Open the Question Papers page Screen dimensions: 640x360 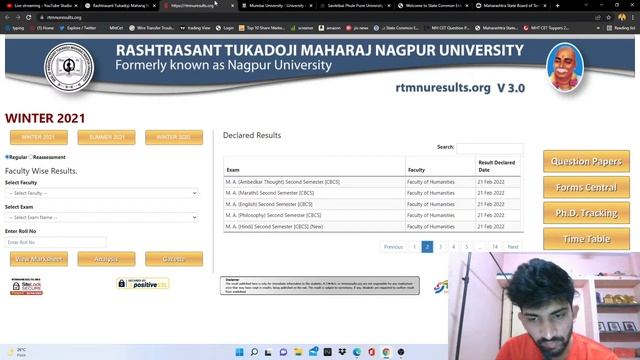[x=587, y=161]
